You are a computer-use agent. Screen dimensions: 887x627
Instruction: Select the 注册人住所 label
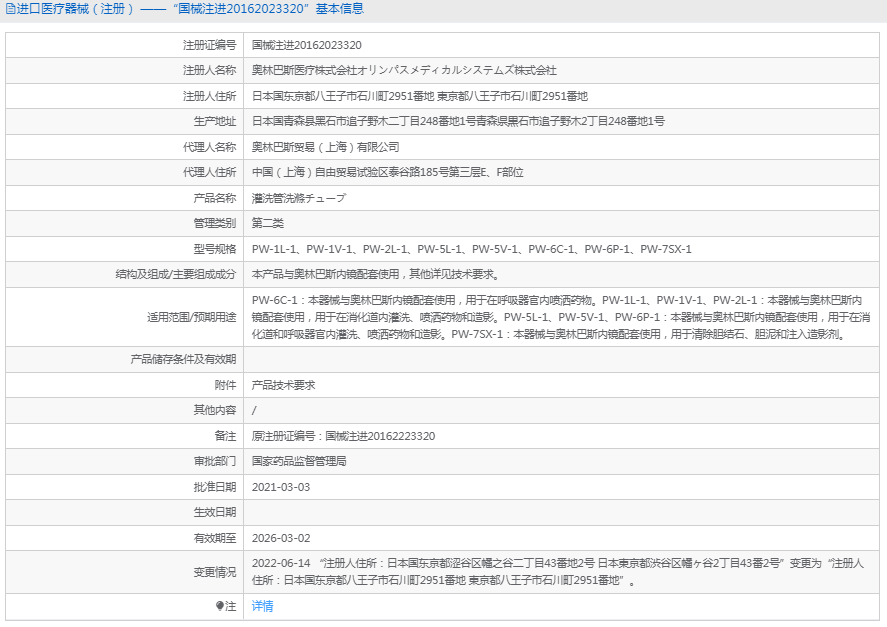pos(209,96)
